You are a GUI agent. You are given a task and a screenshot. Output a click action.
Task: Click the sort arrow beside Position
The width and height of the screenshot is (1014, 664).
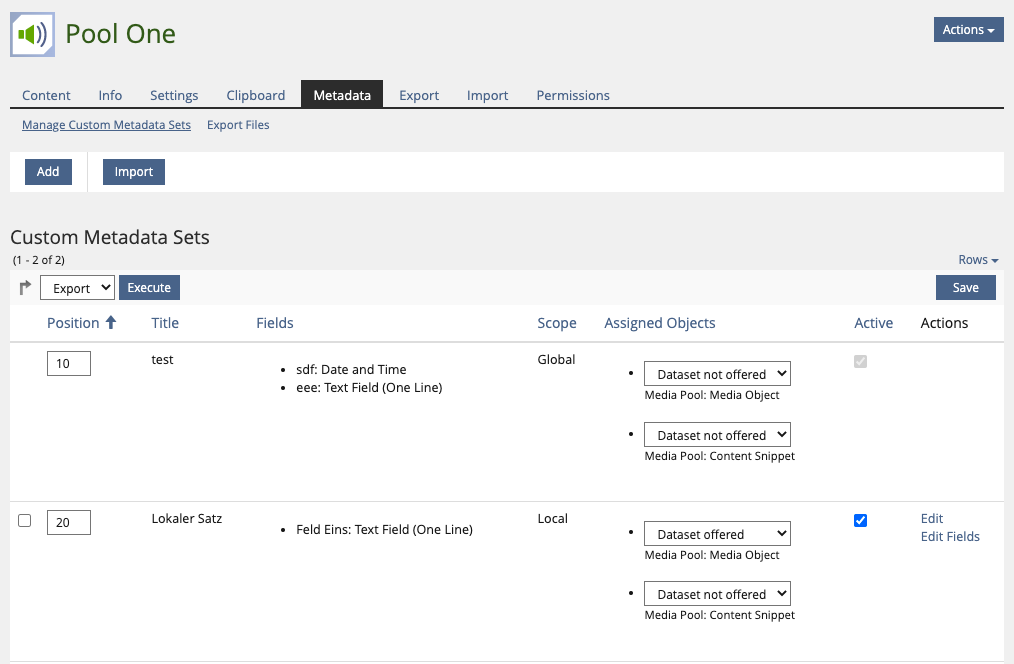click(111, 323)
